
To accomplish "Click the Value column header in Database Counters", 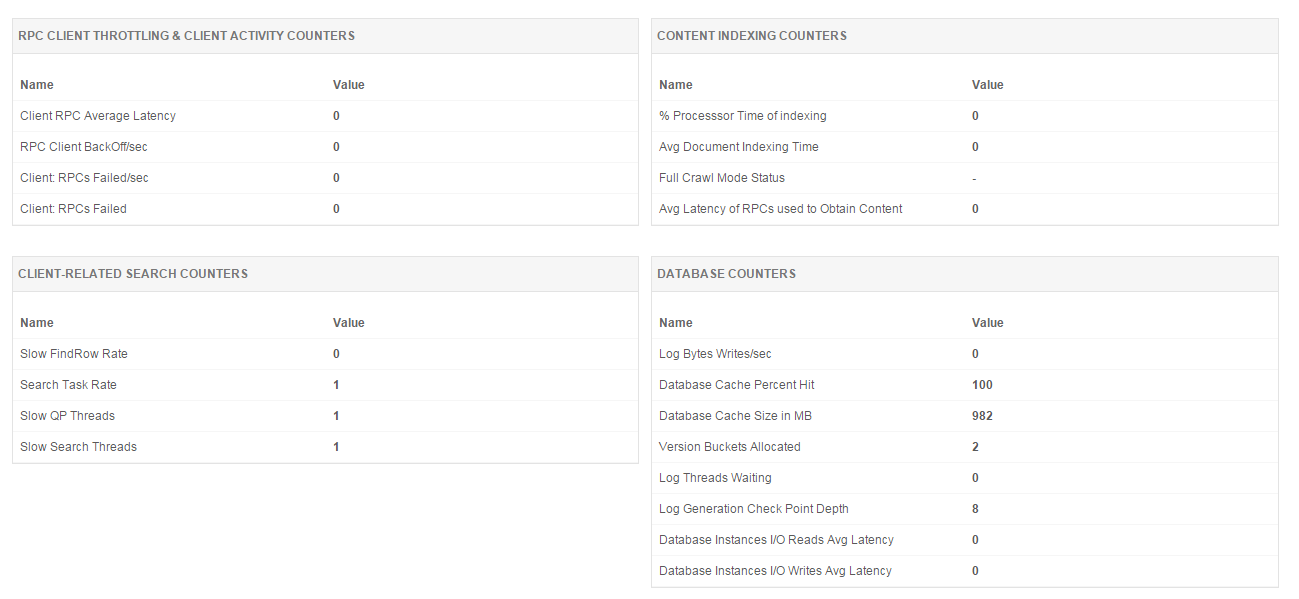I will [987, 323].
